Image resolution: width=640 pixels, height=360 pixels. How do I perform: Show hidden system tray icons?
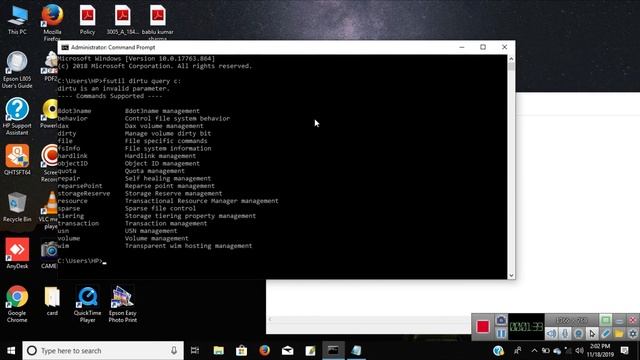(x=534, y=351)
